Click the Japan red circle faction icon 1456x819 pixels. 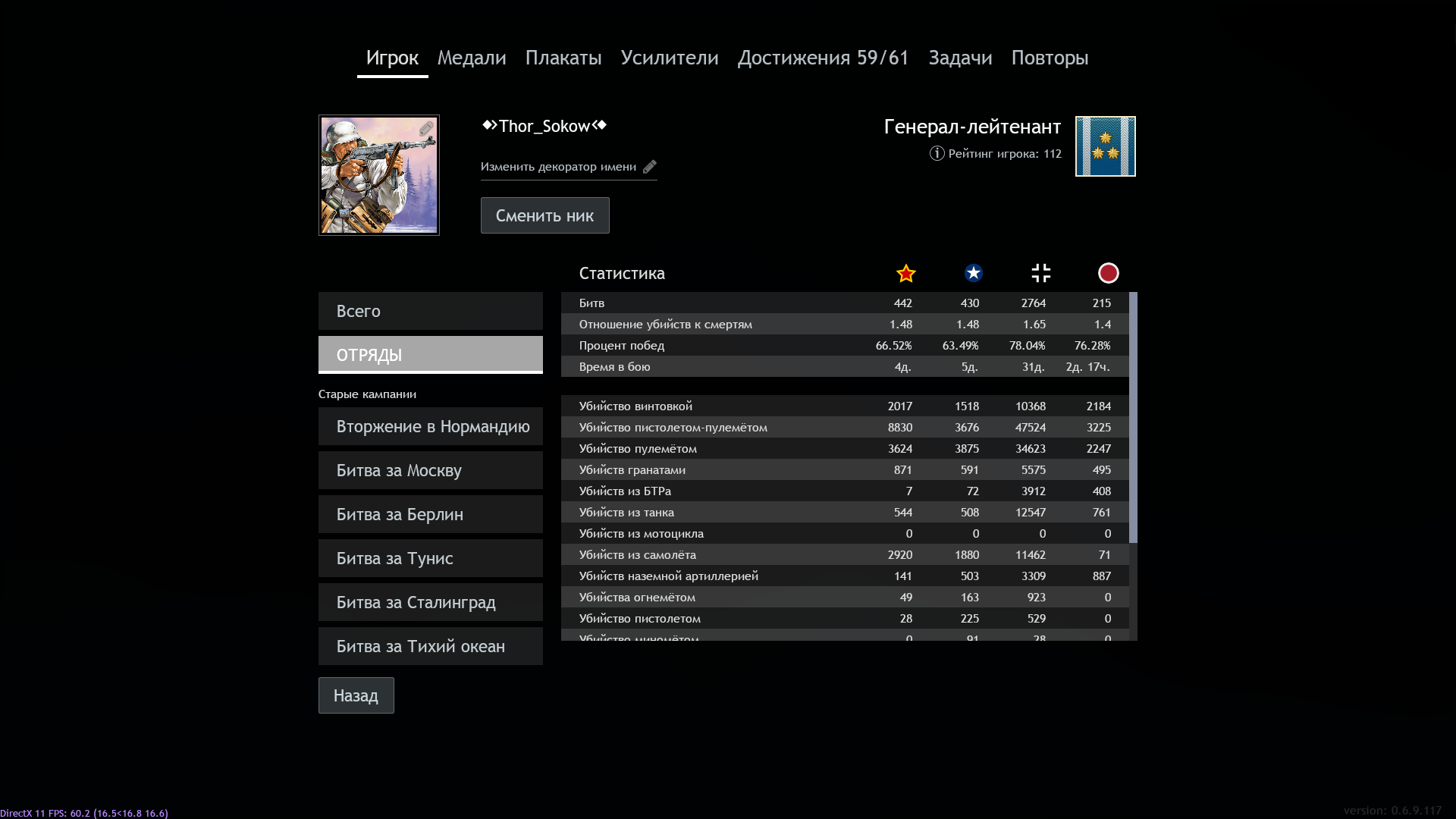[x=1108, y=273]
